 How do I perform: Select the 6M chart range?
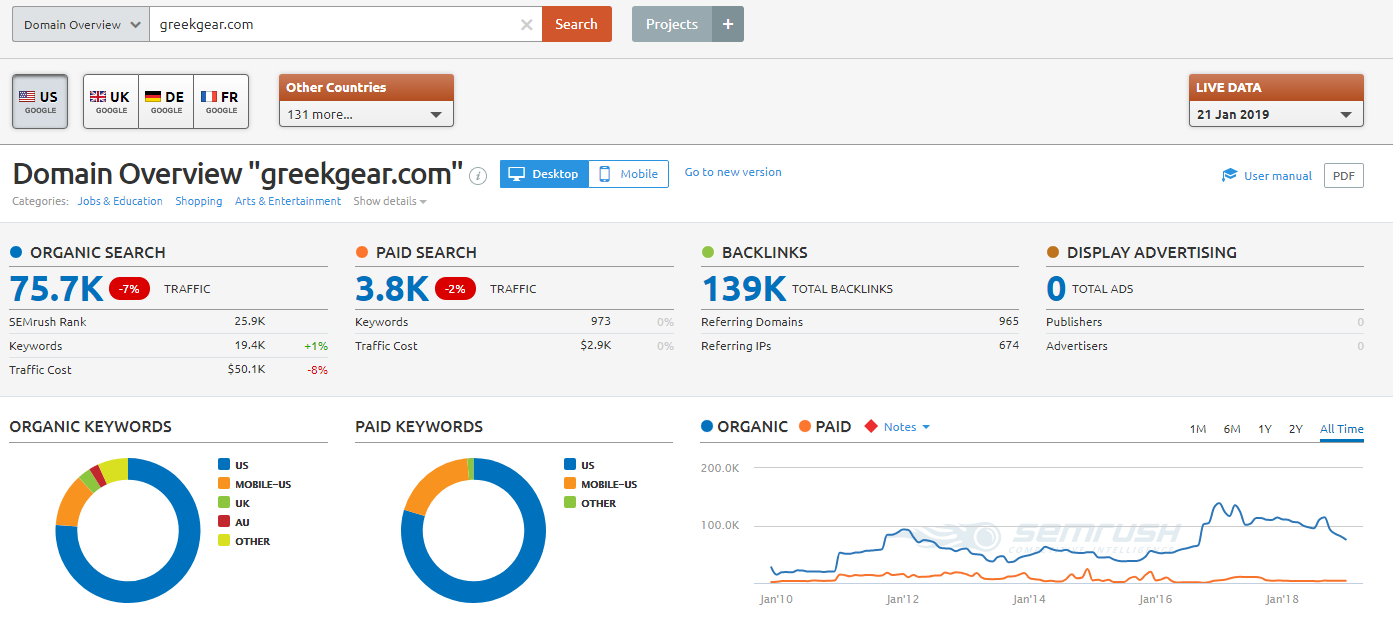coord(1232,429)
